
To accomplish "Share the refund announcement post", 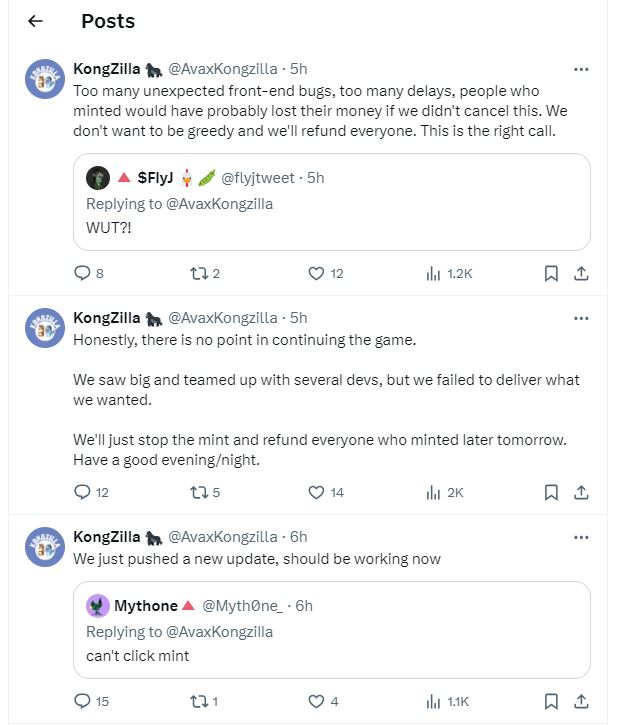I will (581, 273).
